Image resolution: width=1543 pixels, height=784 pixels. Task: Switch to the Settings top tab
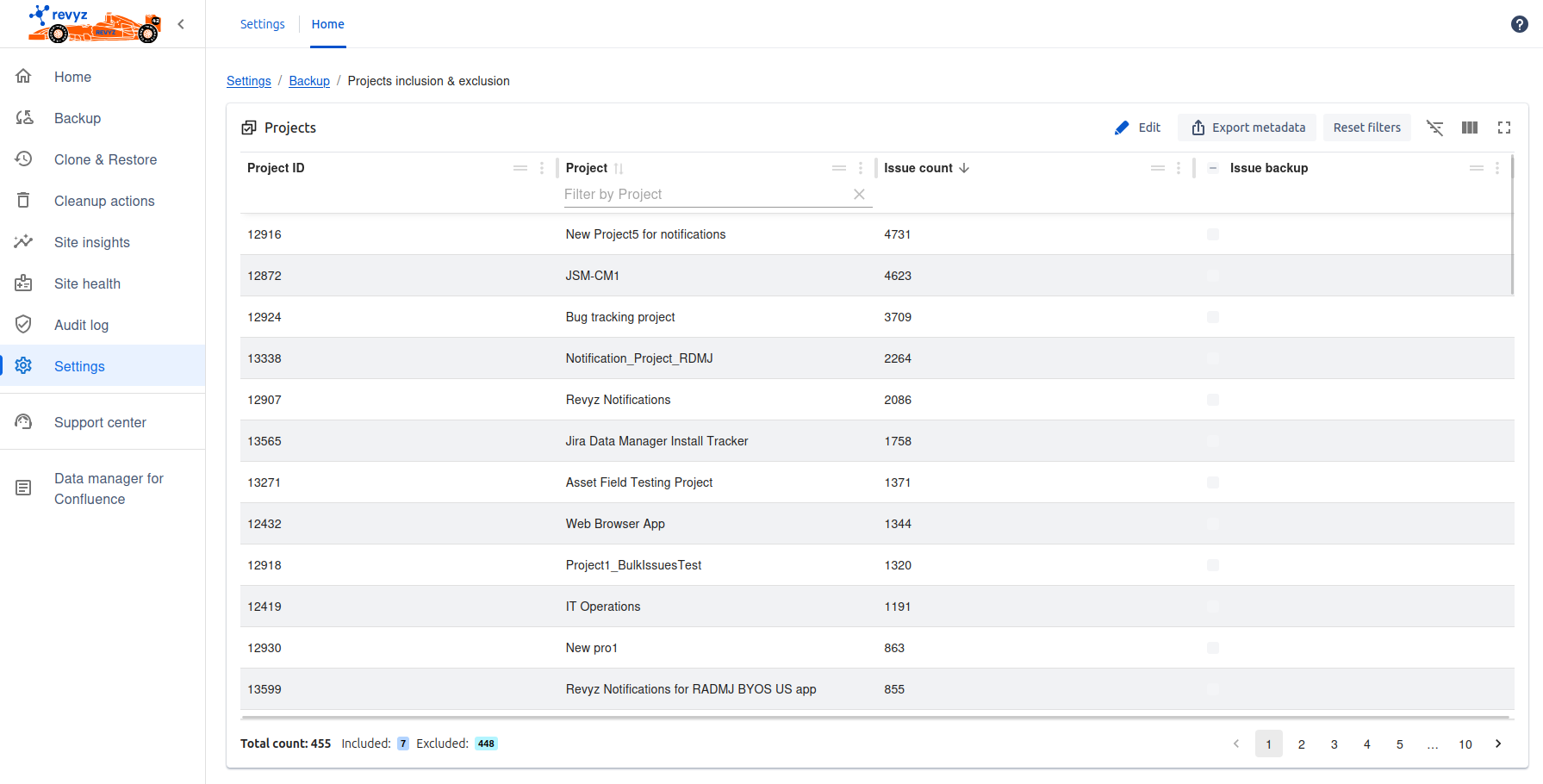[x=262, y=24]
